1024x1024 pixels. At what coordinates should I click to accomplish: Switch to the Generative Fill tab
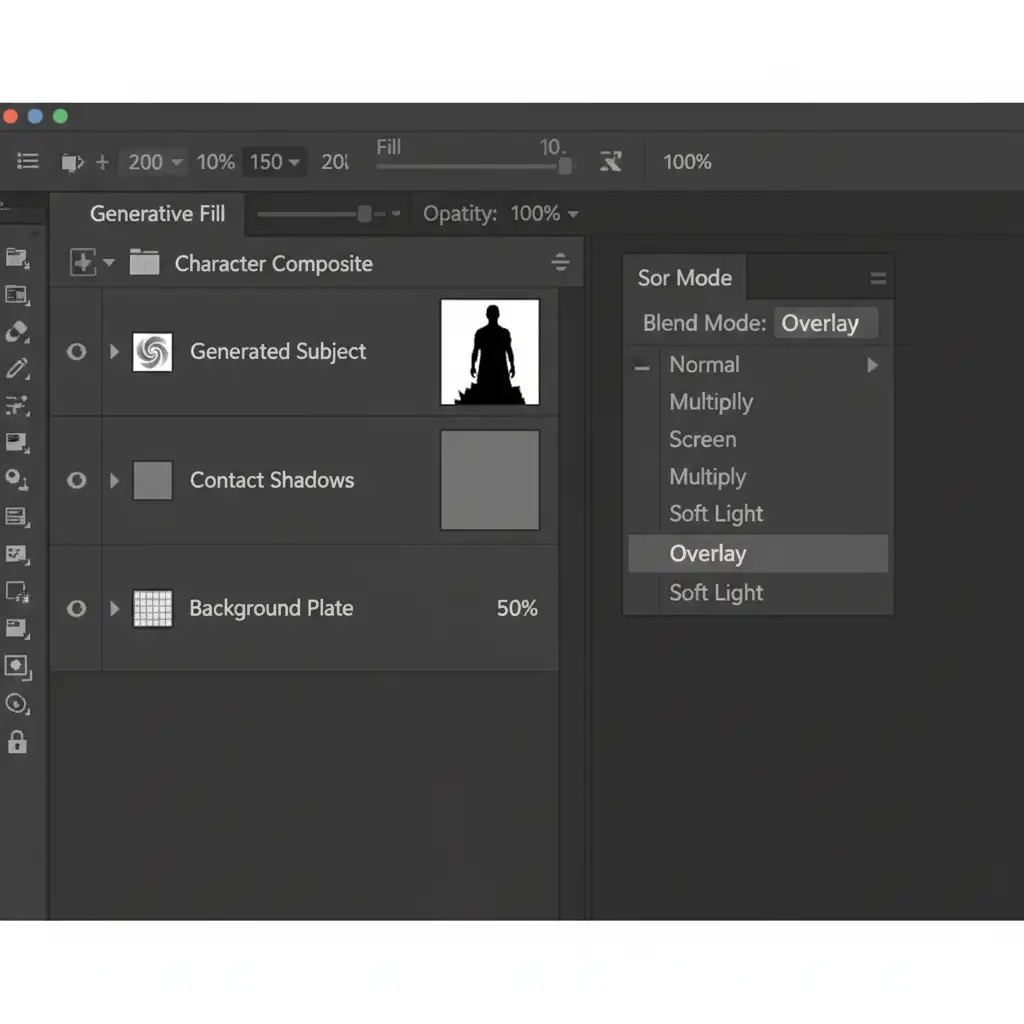pyautogui.click(x=157, y=214)
